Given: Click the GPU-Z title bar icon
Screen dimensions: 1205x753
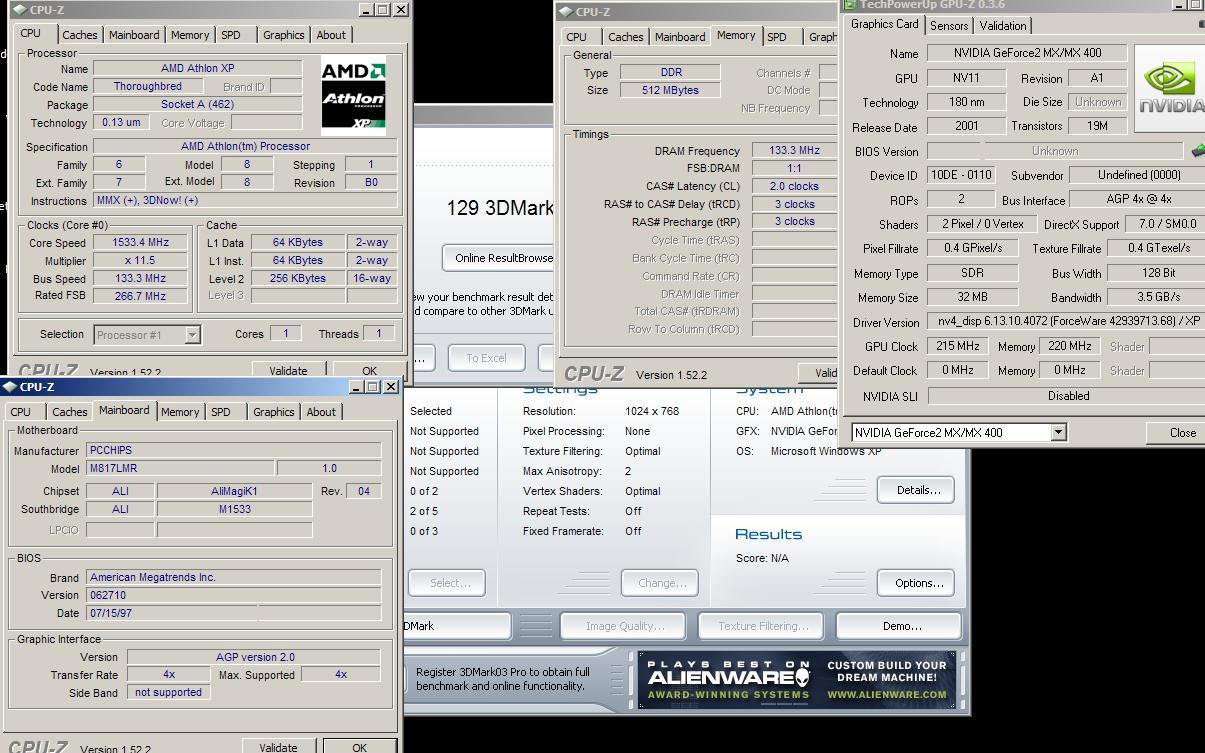Looking at the screenshot, I should click(850, 5).
